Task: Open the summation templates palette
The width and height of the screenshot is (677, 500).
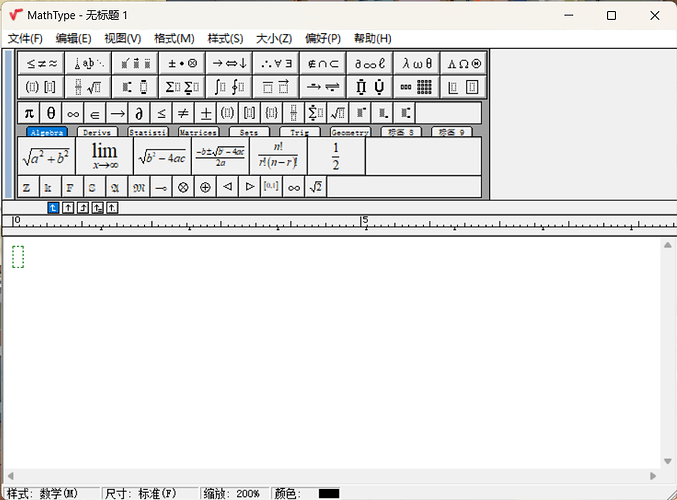Action: point(182,87)
